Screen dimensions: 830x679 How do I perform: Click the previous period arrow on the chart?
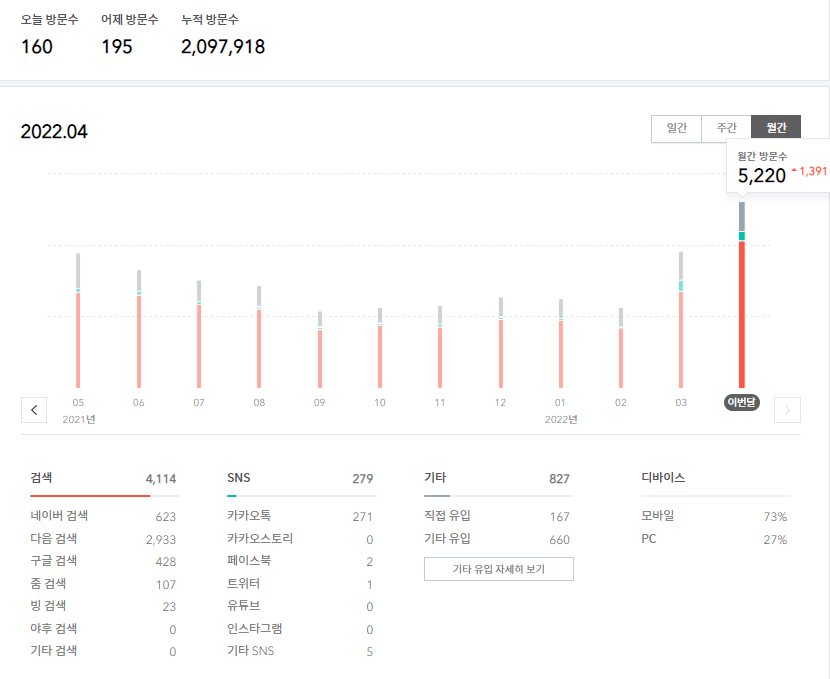pos(34,410)
